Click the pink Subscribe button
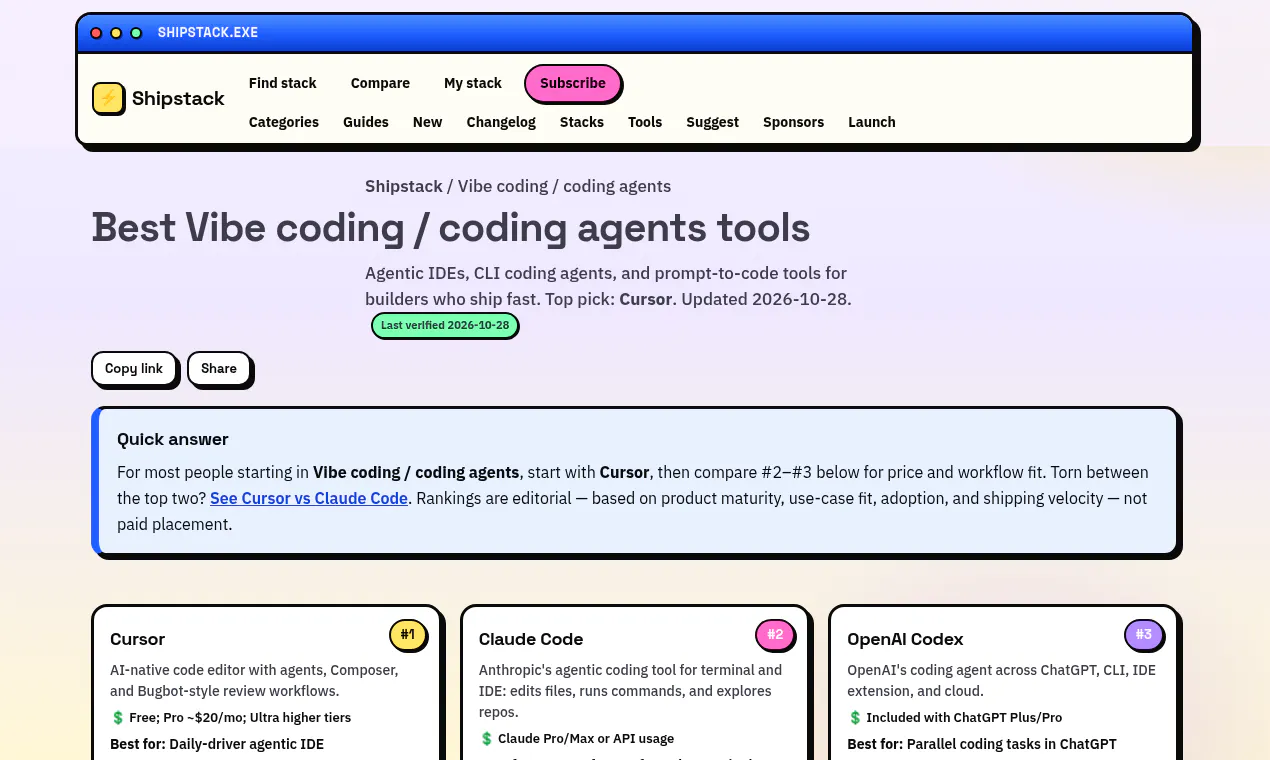This screenshot has height=760, width=1270. [573, 83]
